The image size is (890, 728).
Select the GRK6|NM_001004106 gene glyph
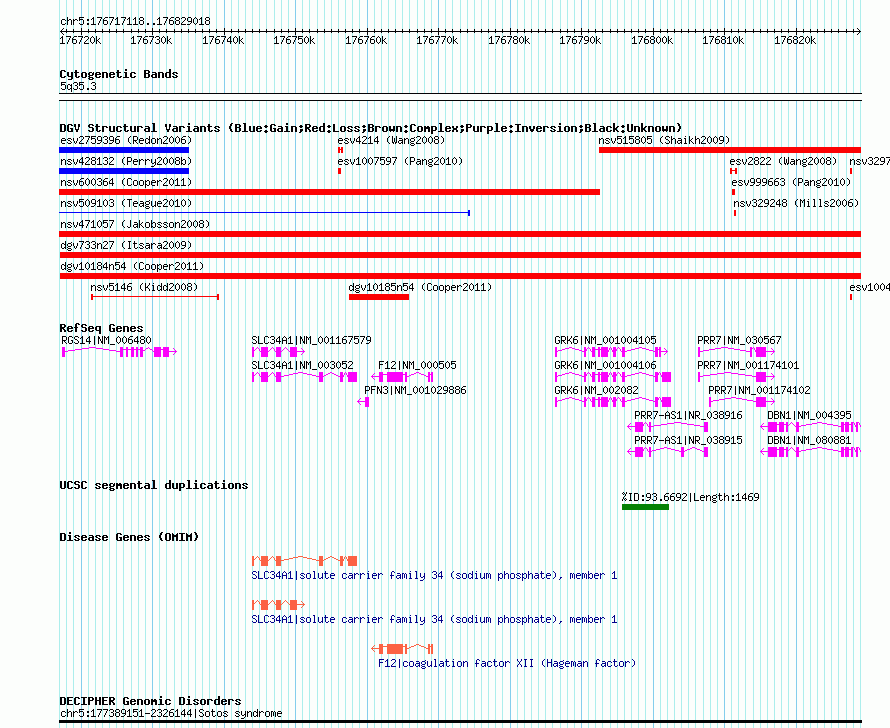point(612,377)
